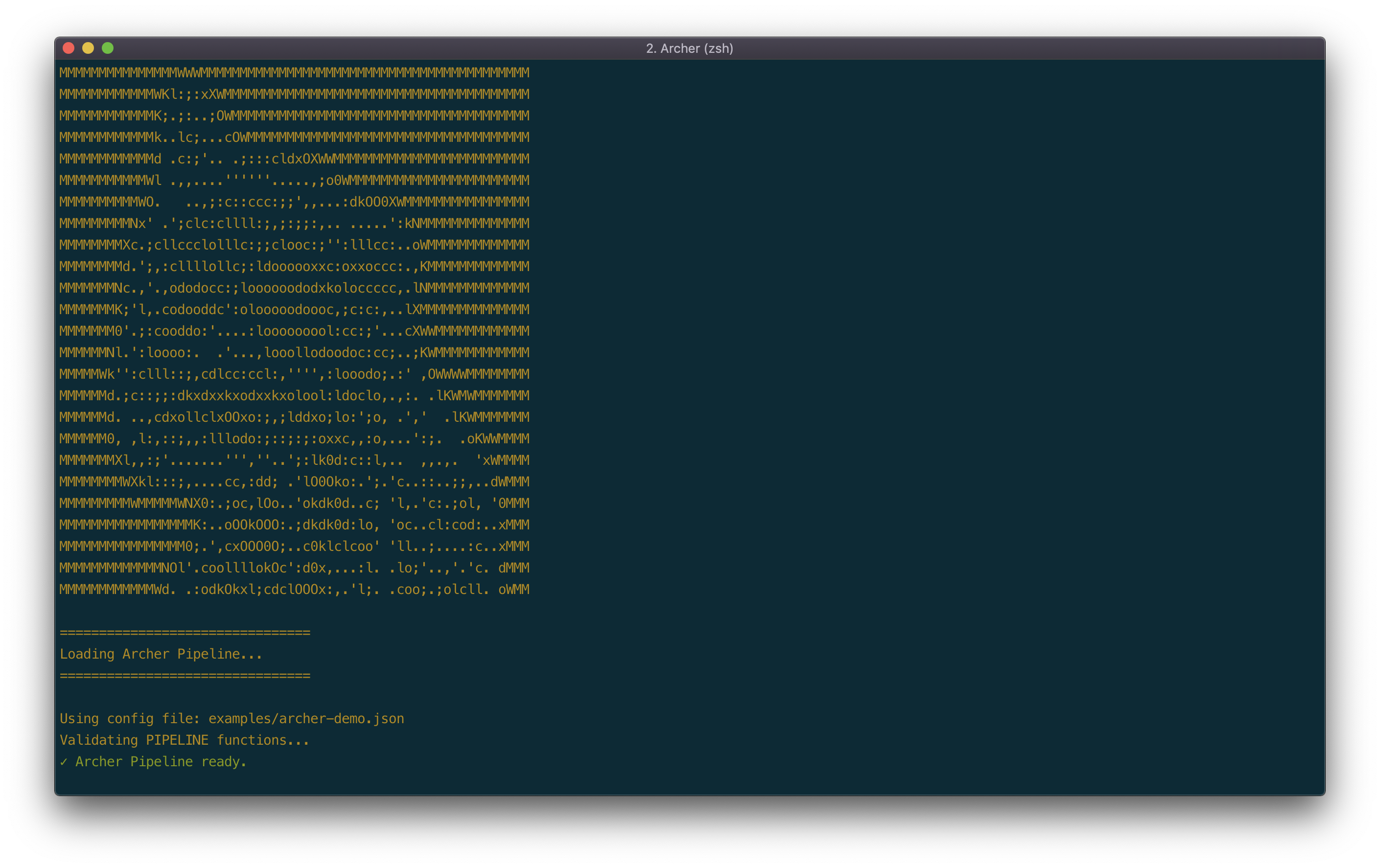The width and height of the screenshot is (1380, 868).
Task: Click the 'ready.' word in last line
Action: (x=224, y=761)
